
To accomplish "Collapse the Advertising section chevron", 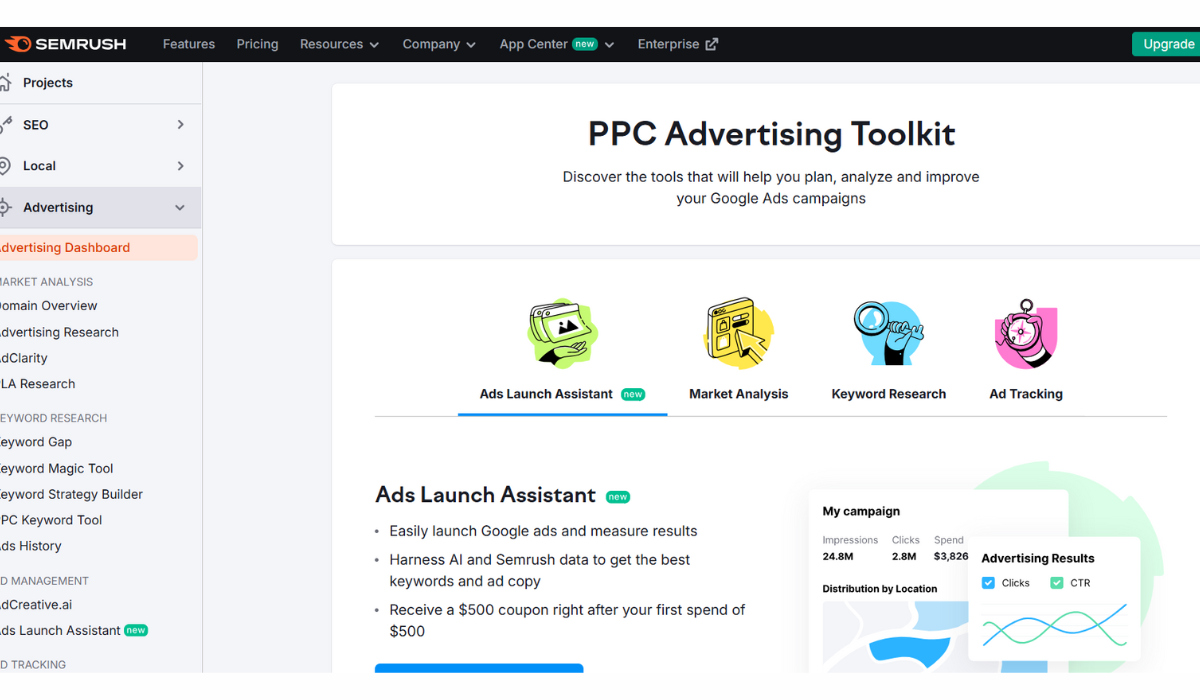I will pyautogui.click(x=180, y=208).
